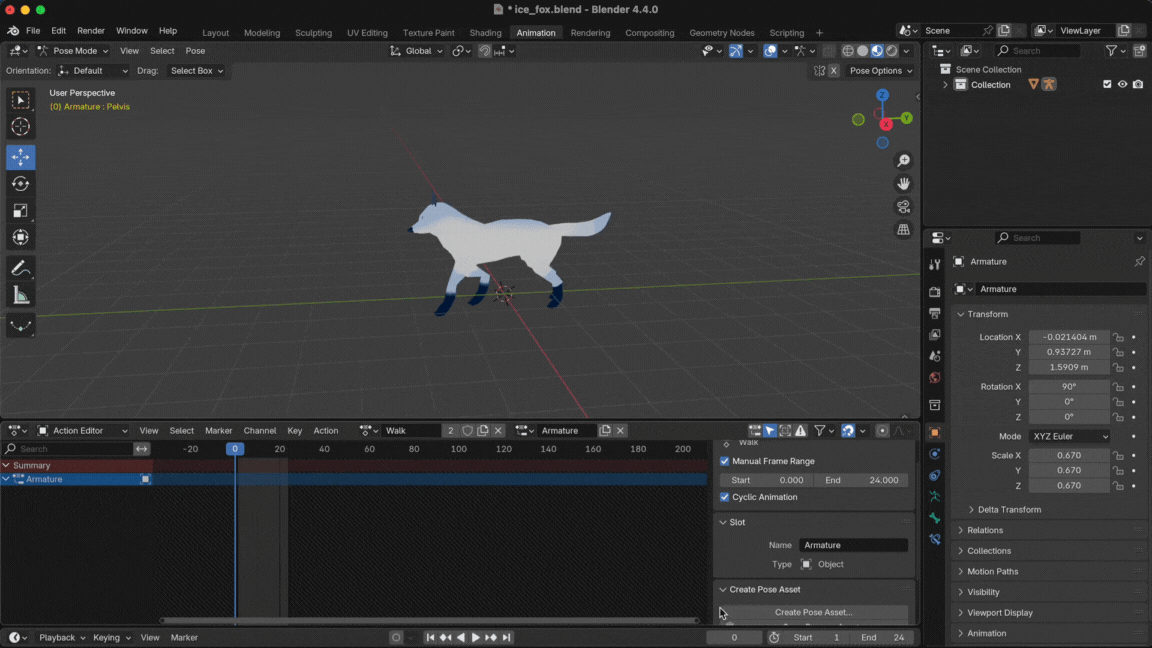Click the Location Y value field
The image size is (1152, 648).
[x=1068, y=352]
